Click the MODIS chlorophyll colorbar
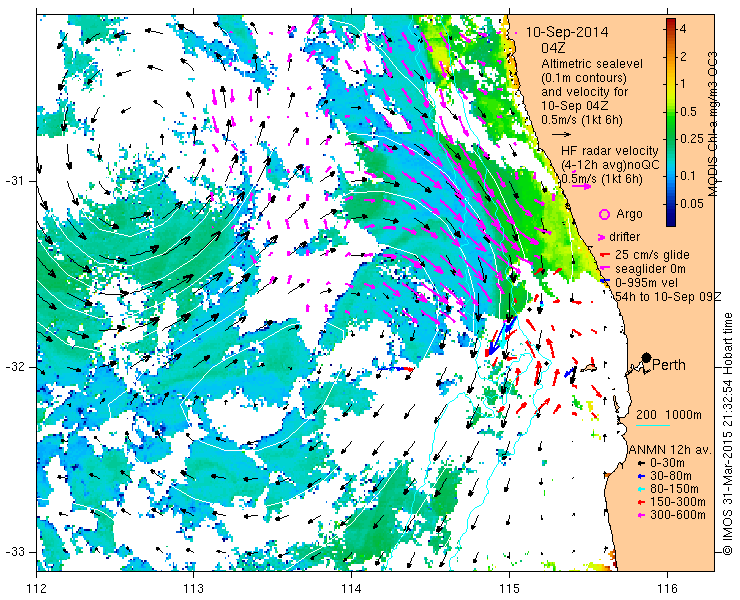The height and width of the screenshot is (600, 740). pos(671,122)
